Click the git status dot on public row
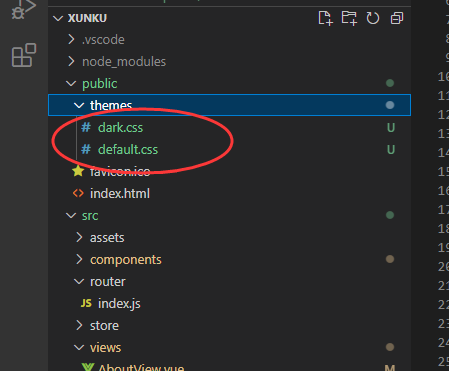The image size is (449, 371). click(x=390, y=83)
